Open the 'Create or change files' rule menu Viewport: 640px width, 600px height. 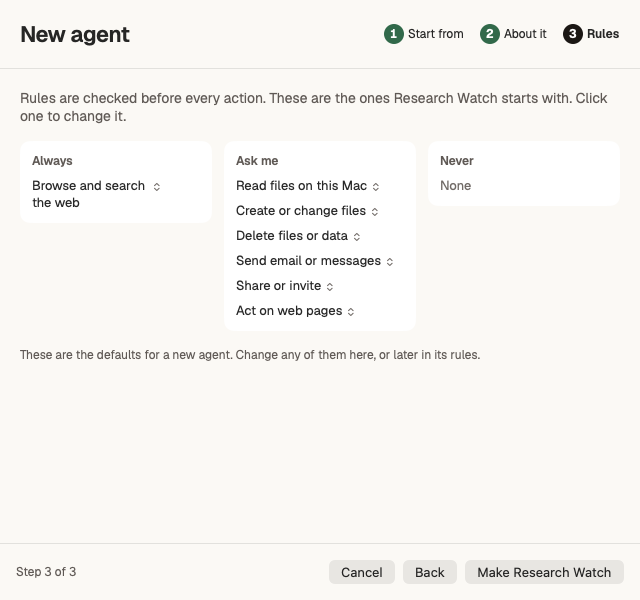(x=307, y=211)
